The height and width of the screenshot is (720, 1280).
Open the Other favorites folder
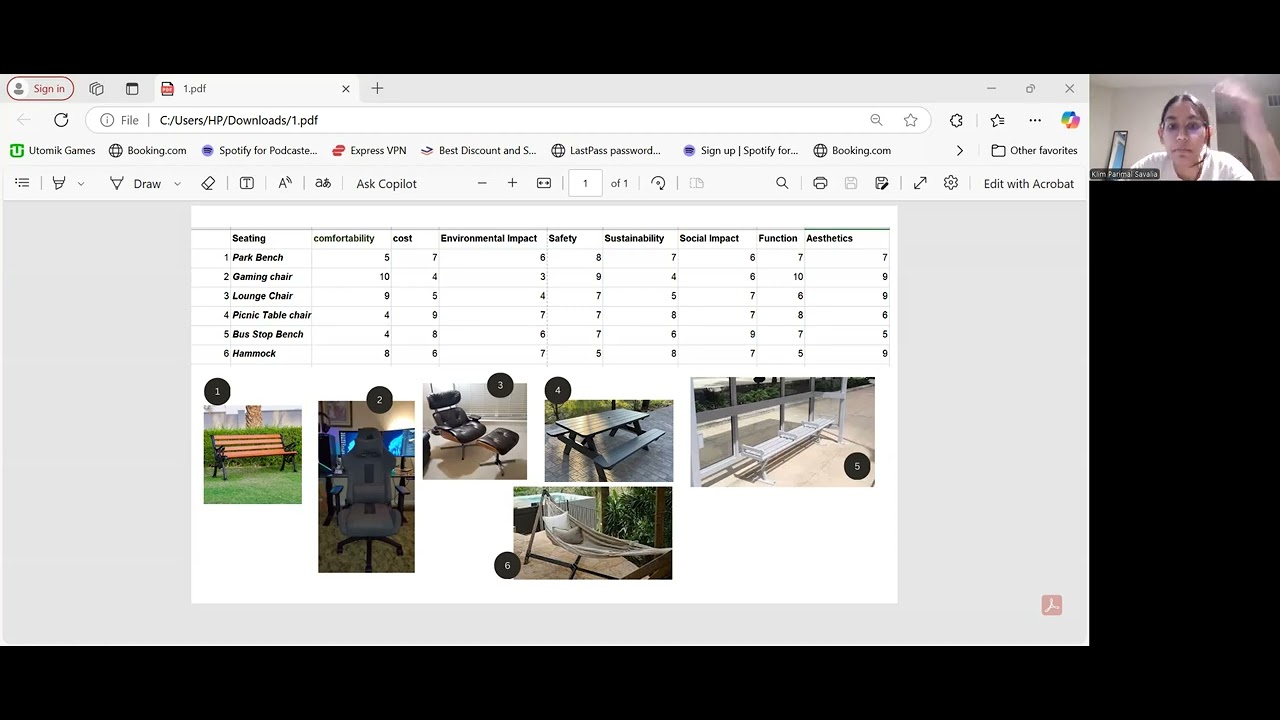point(1034,150)
